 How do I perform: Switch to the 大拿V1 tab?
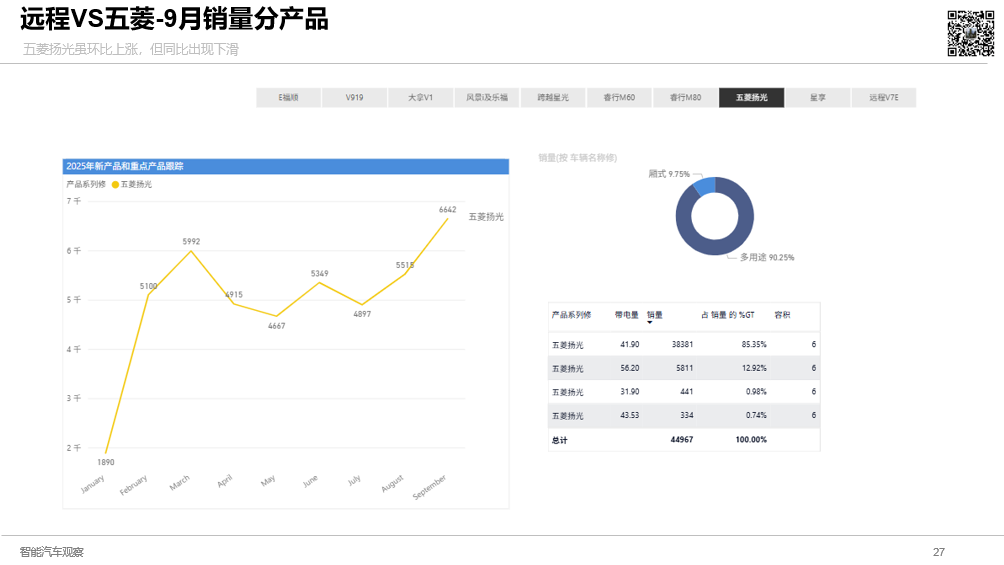[x=421, y=97]
